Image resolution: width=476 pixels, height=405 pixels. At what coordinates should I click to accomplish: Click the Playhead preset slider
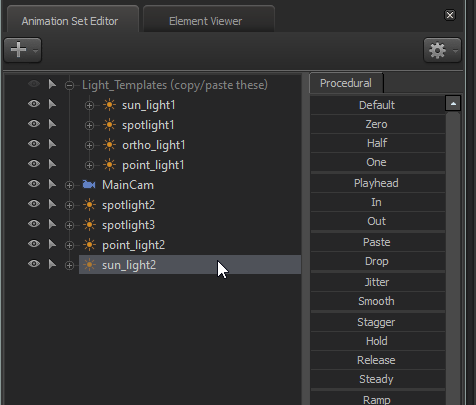[x=377, y=183]
